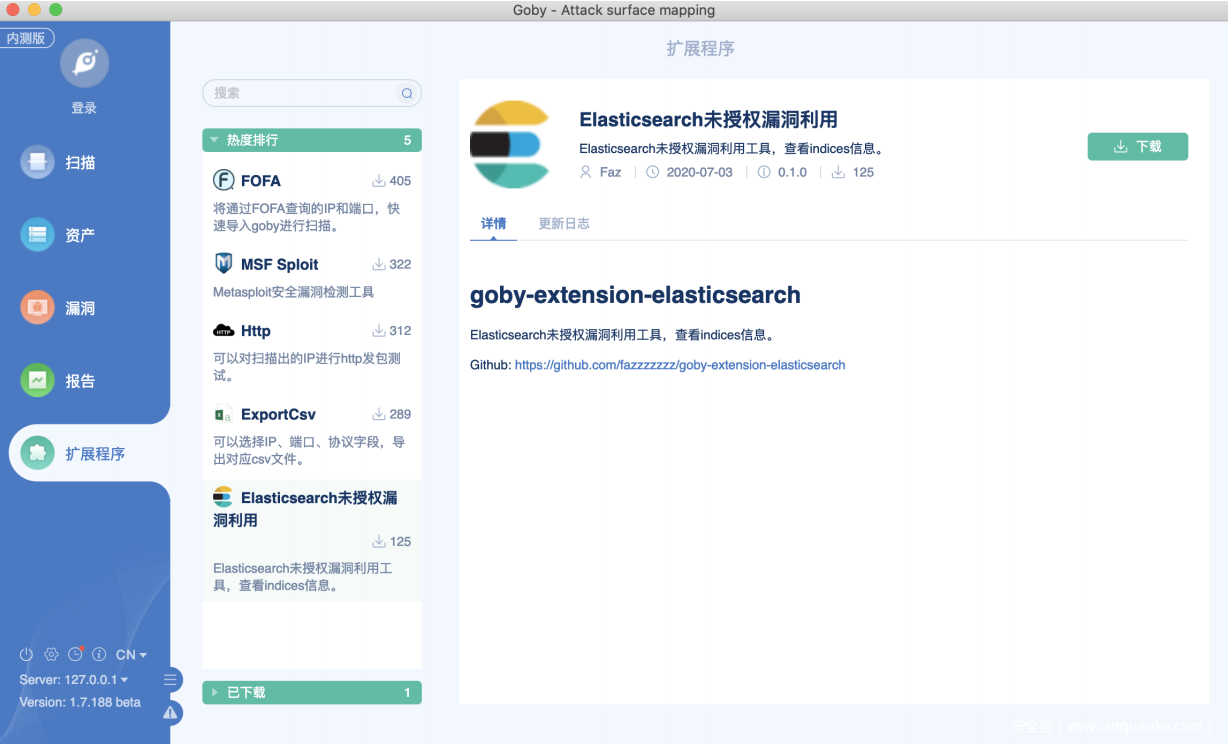Open settings via the gear icon
The image size is (1228, 745).
(51, 655)
